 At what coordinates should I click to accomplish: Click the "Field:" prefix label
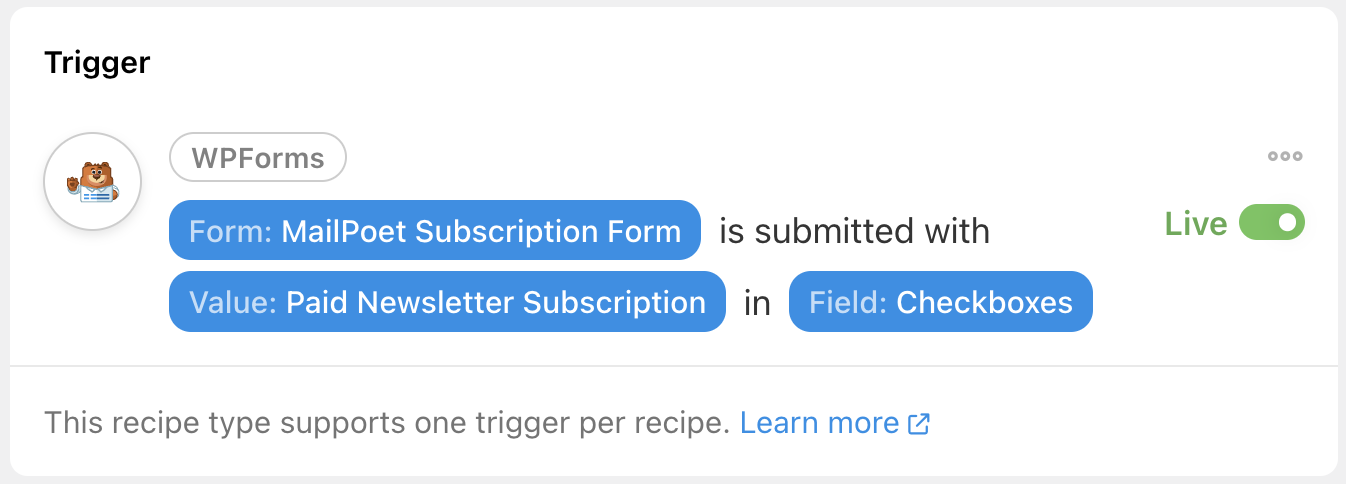(x=848, y=302)
